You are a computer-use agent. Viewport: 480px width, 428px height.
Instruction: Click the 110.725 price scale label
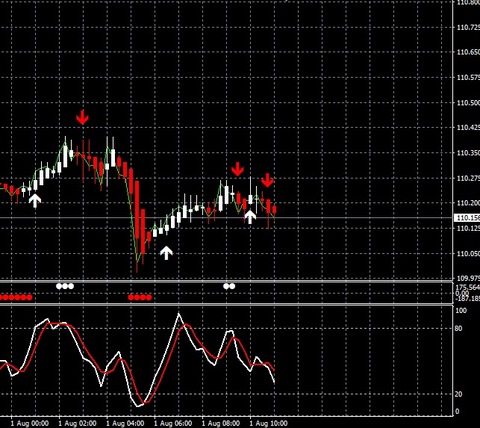(468, 27)
